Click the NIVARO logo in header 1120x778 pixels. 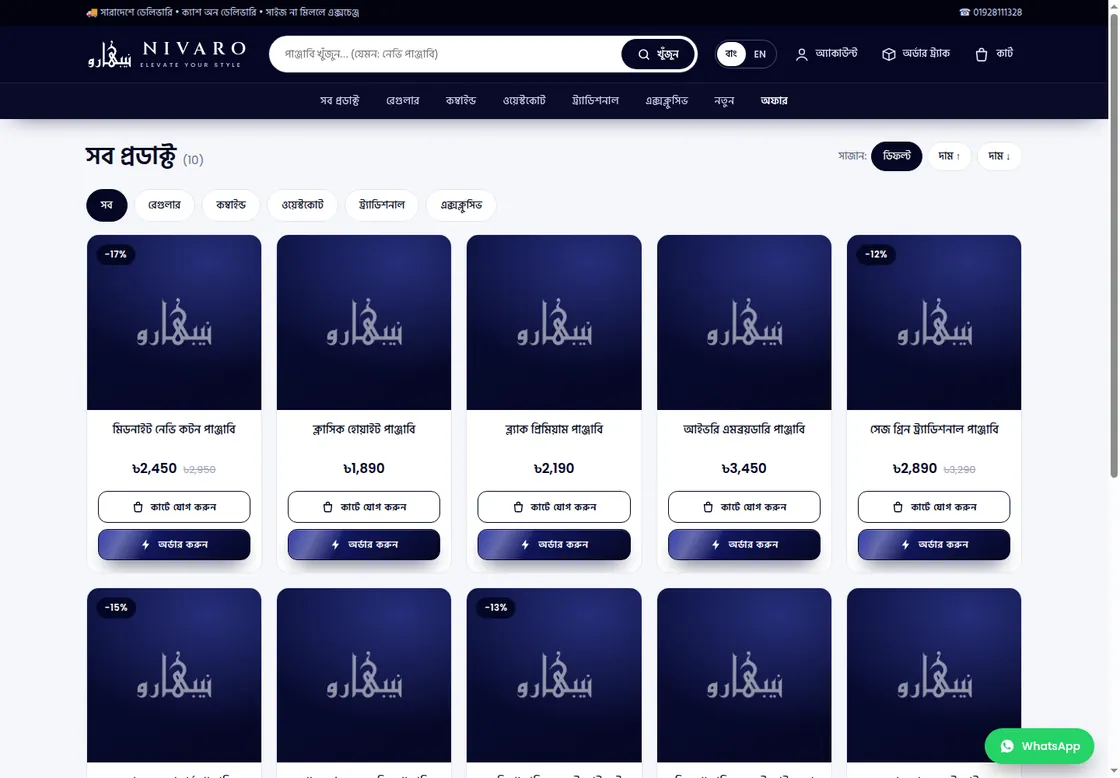166,54
